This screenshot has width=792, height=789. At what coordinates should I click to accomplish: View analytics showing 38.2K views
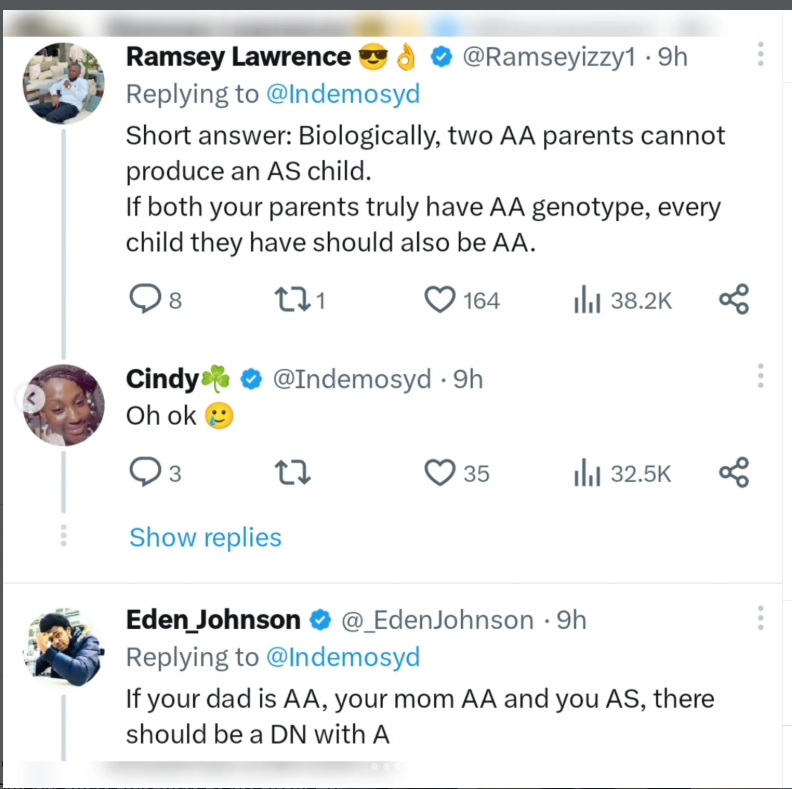click(586, 299)
